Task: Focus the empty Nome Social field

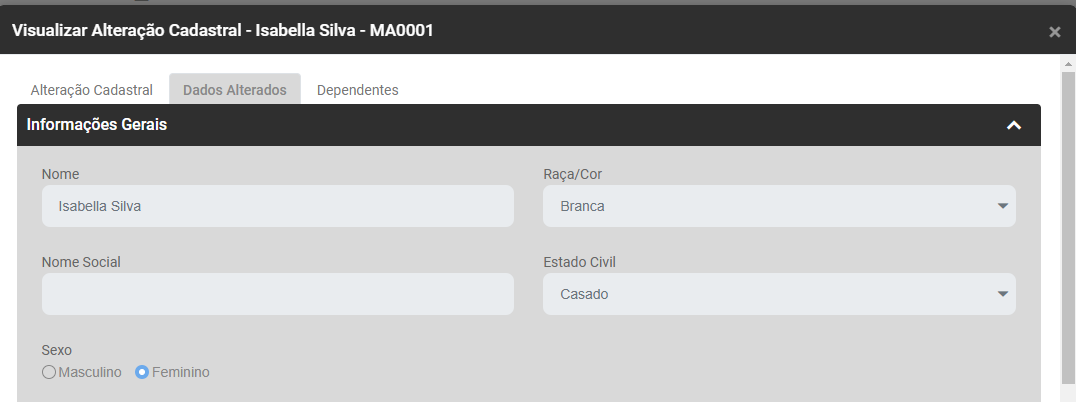Action: click(x=278, y=294)
